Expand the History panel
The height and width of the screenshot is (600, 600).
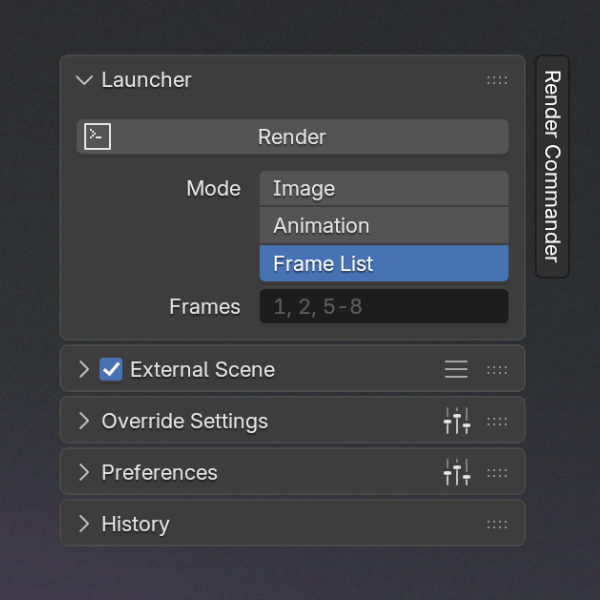pos(84,524)
